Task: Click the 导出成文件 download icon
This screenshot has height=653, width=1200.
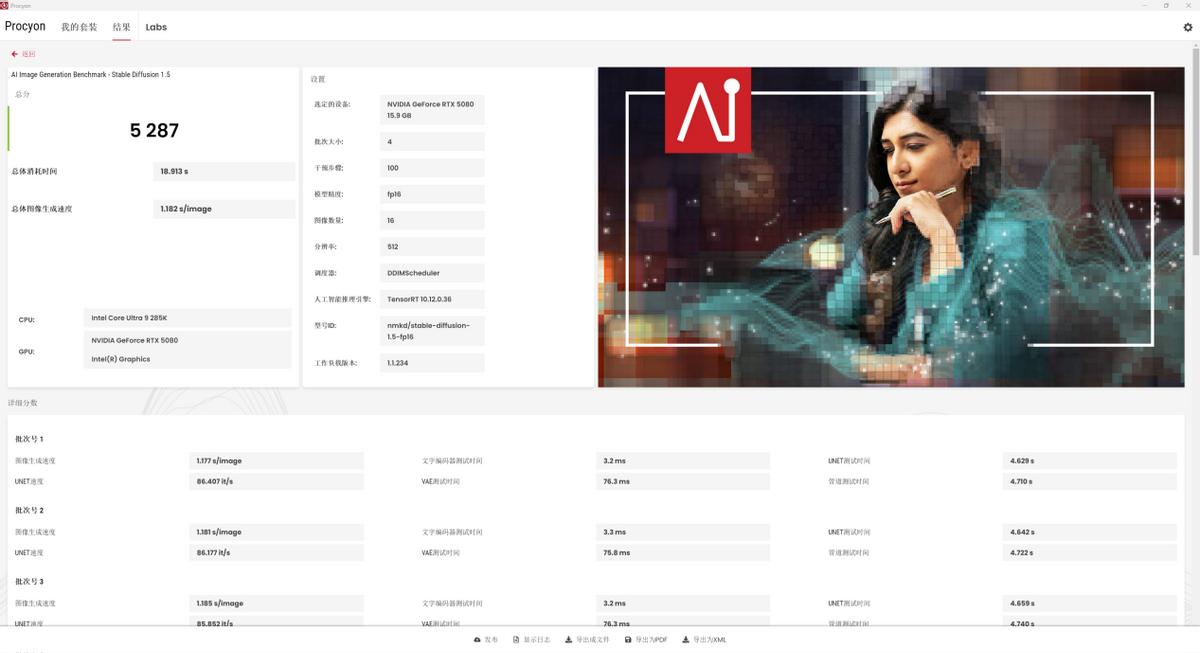Action: coord(569,640)
